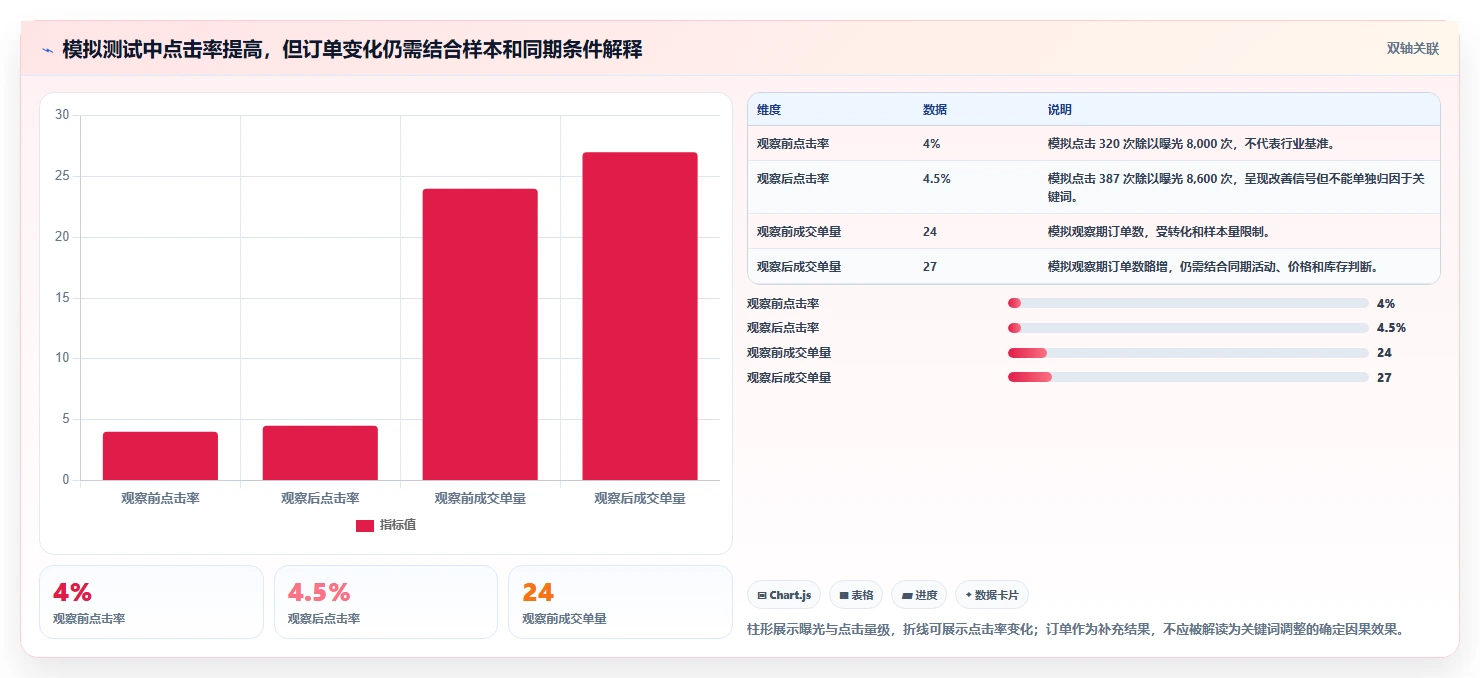1480x678 pixels.
Task: Select the 表格 tag chip
Action: tap(856, 595)
